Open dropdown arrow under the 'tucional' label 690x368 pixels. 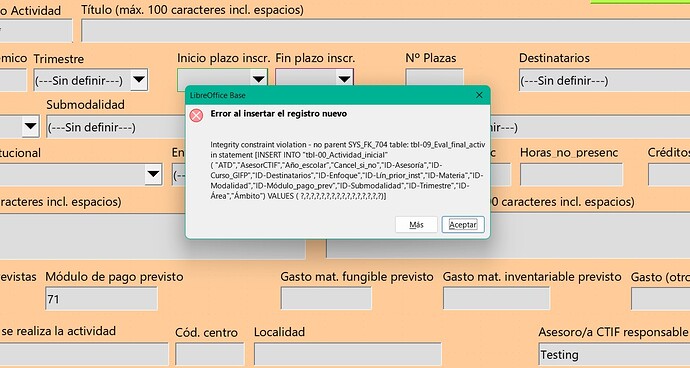[153, 174]
